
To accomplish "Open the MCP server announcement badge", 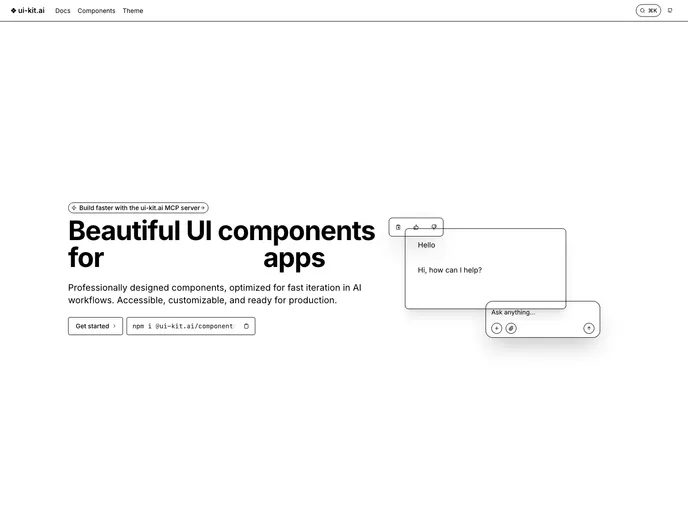I will coord(138,208).
